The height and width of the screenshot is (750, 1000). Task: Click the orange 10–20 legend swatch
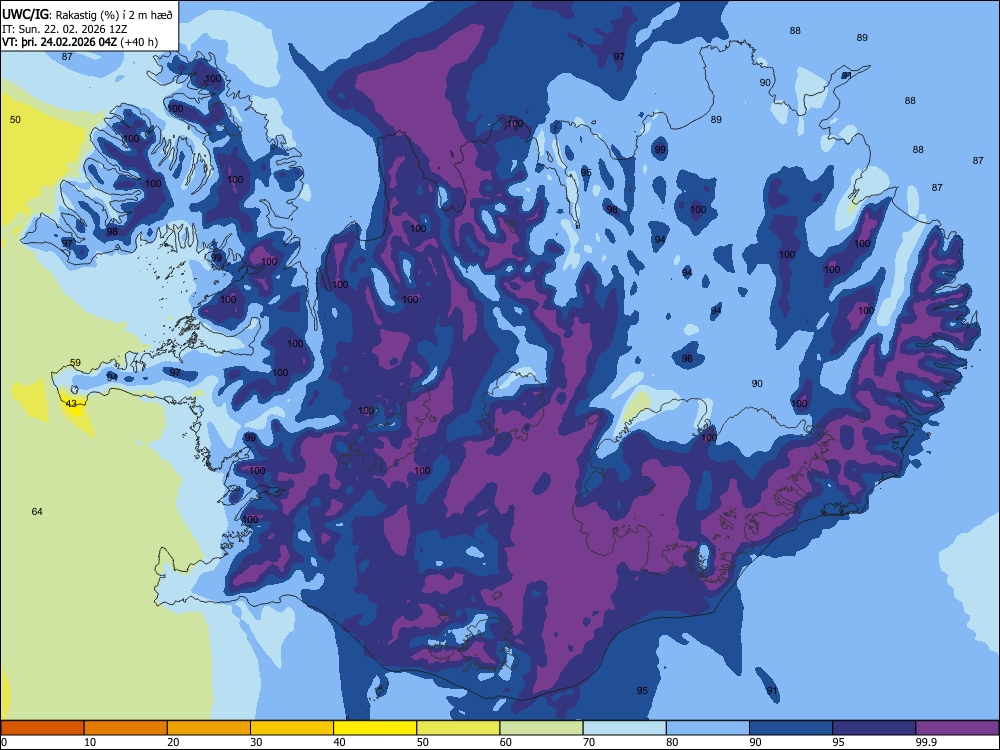(126, 728)
